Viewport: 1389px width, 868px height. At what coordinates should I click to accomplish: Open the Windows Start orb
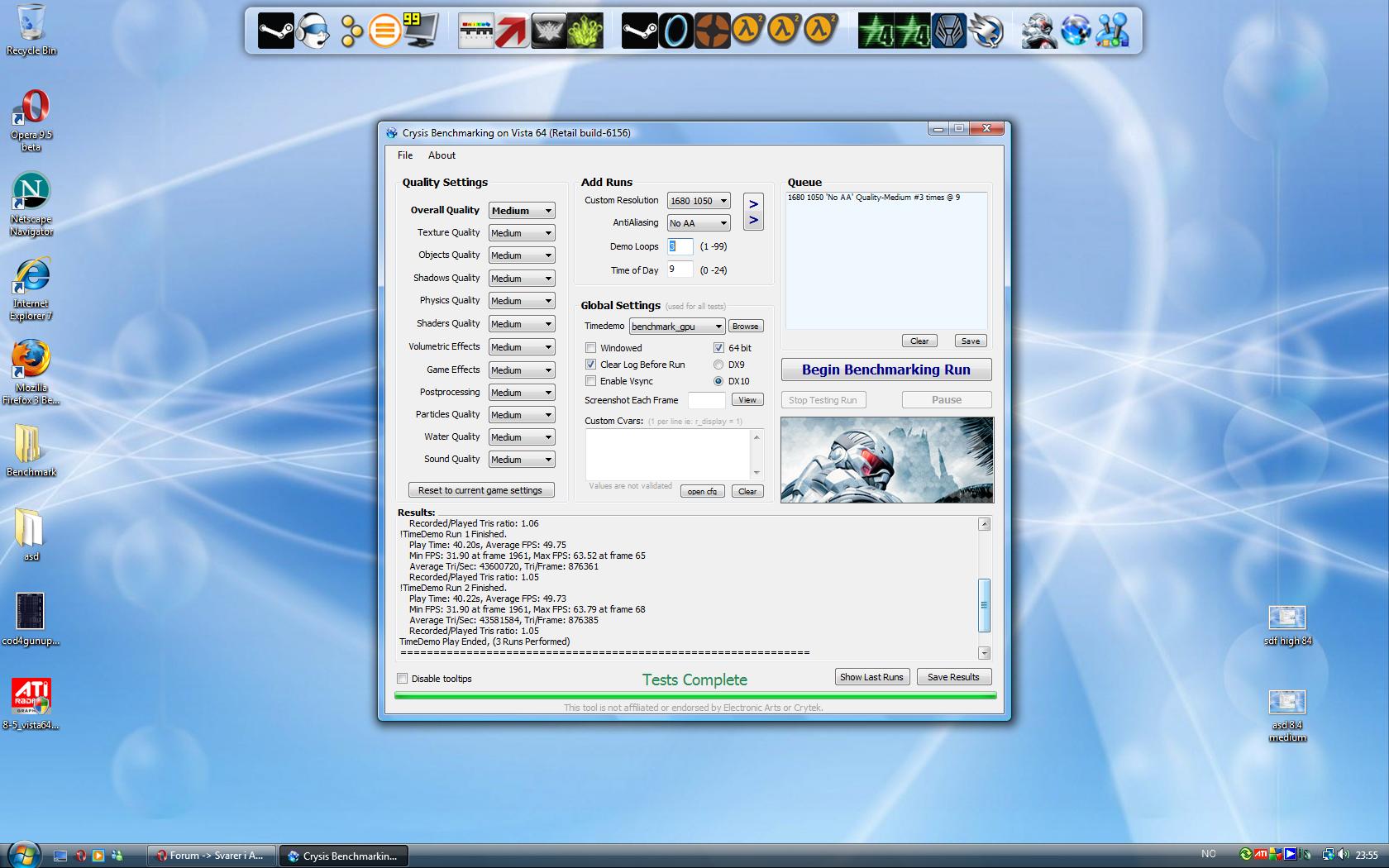click(x=23, y=855)
